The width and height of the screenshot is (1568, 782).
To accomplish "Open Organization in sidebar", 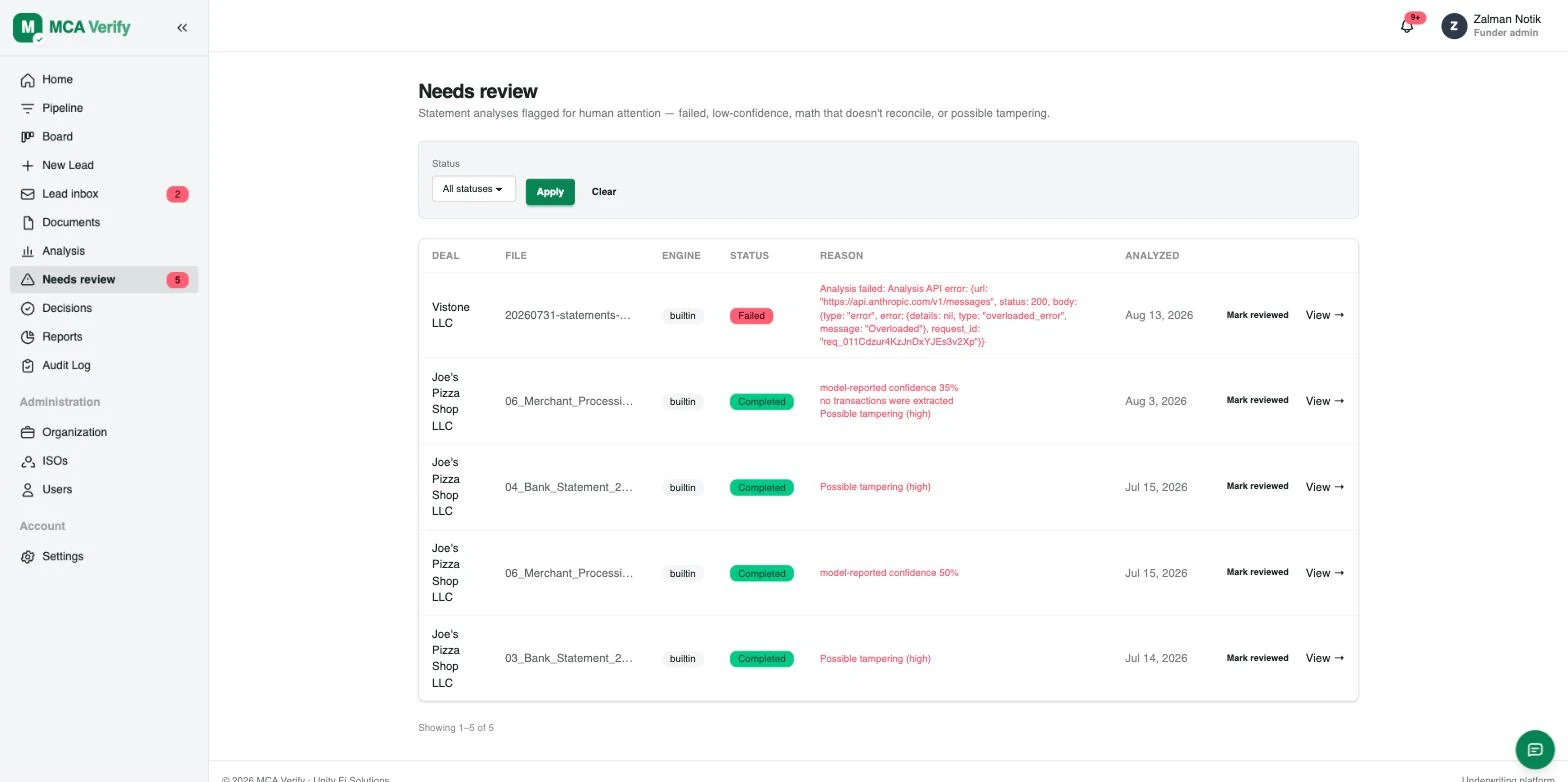I will coord(104,432).
